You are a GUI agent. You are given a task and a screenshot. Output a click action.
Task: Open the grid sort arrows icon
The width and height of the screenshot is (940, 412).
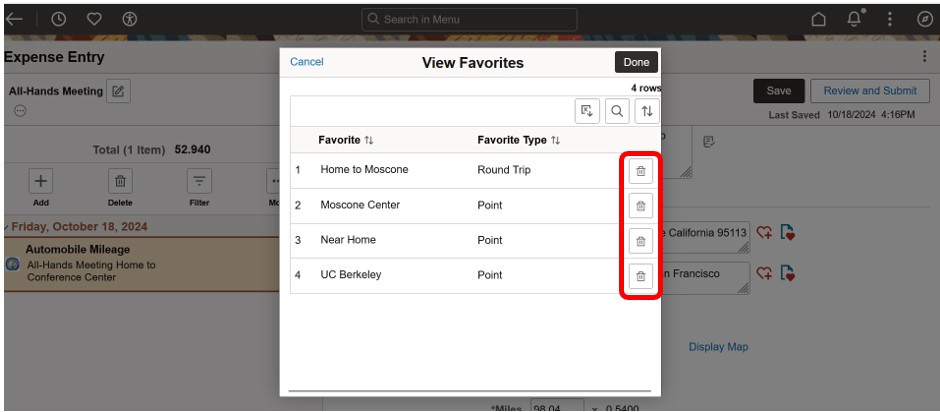[x=647, y=111]
